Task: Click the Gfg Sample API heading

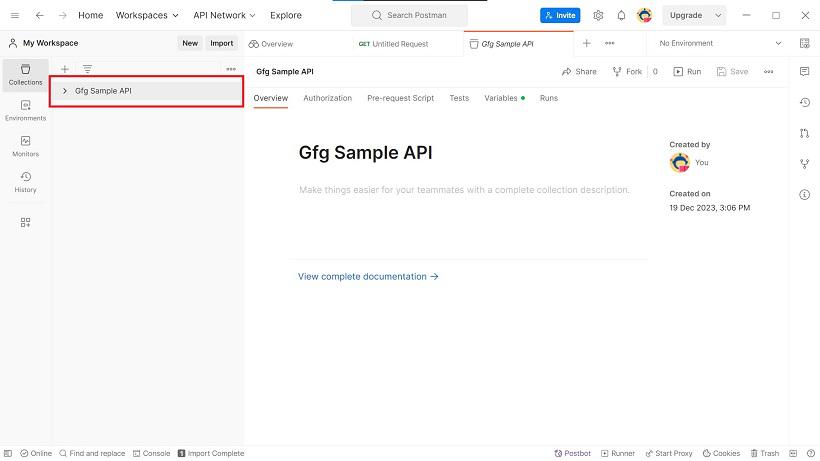Action: click(x=366, y=153)
